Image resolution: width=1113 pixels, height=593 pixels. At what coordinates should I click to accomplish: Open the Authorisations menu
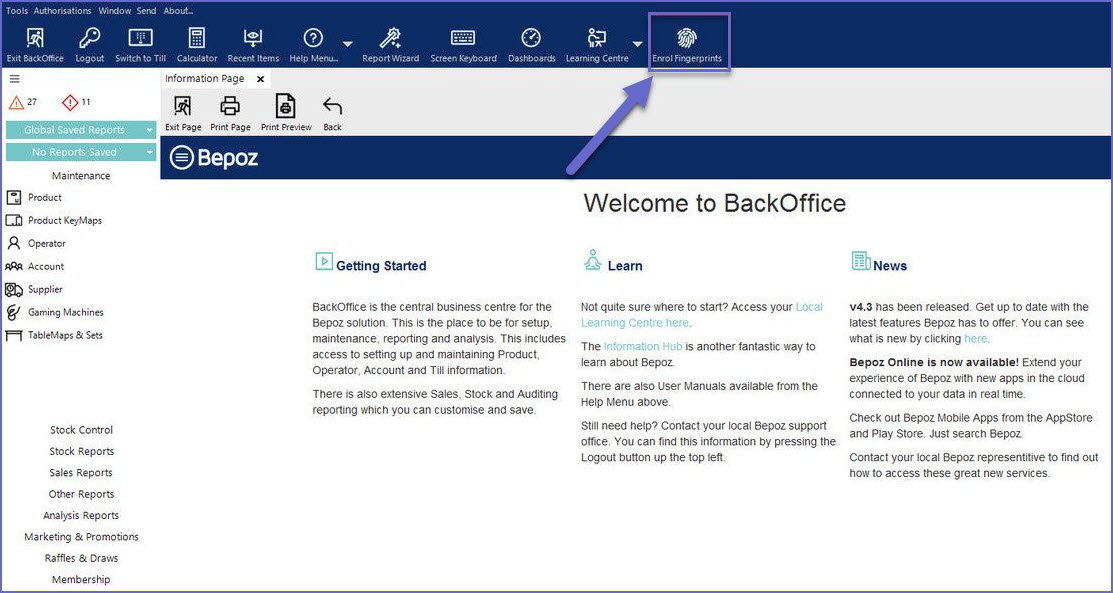point(63,11)
